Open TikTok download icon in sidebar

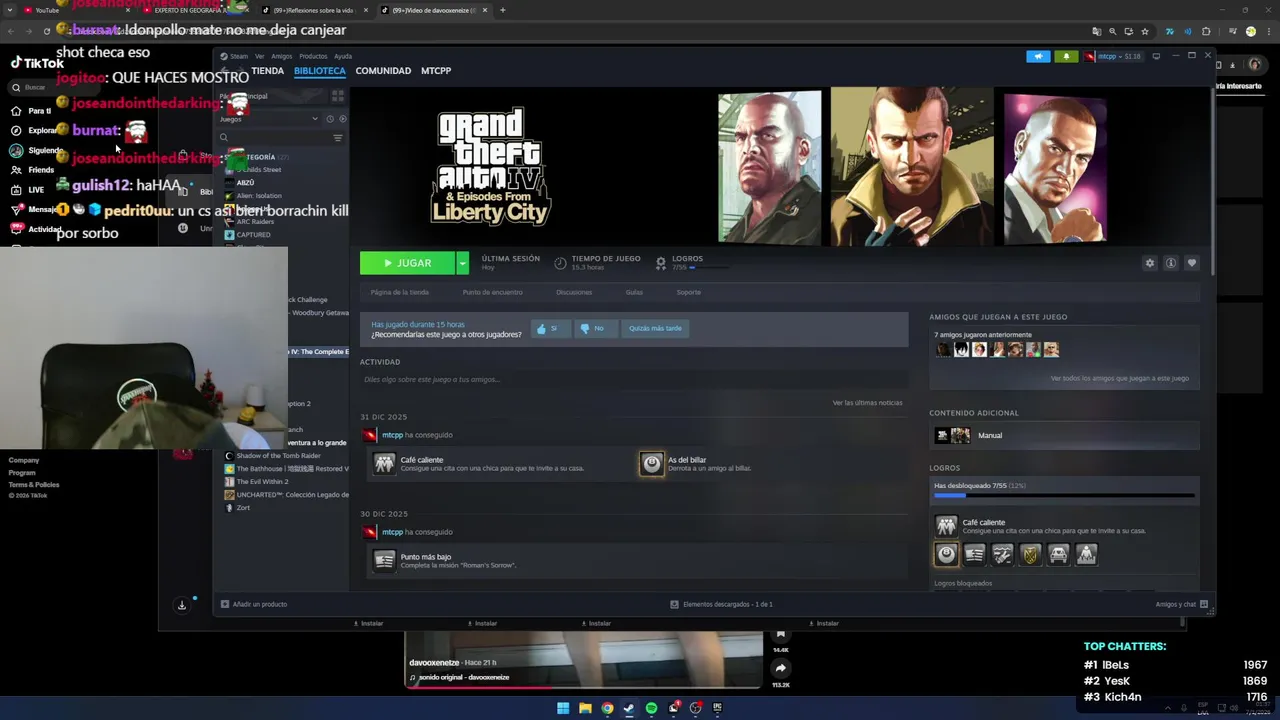click(x=182, y=605)
